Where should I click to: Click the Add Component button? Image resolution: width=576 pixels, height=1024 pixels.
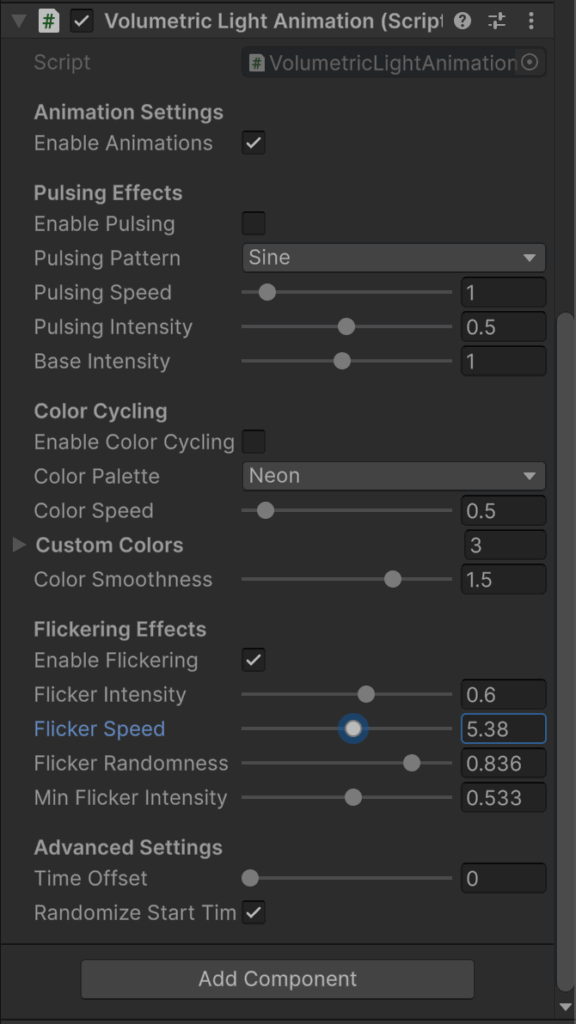point(278,979)
